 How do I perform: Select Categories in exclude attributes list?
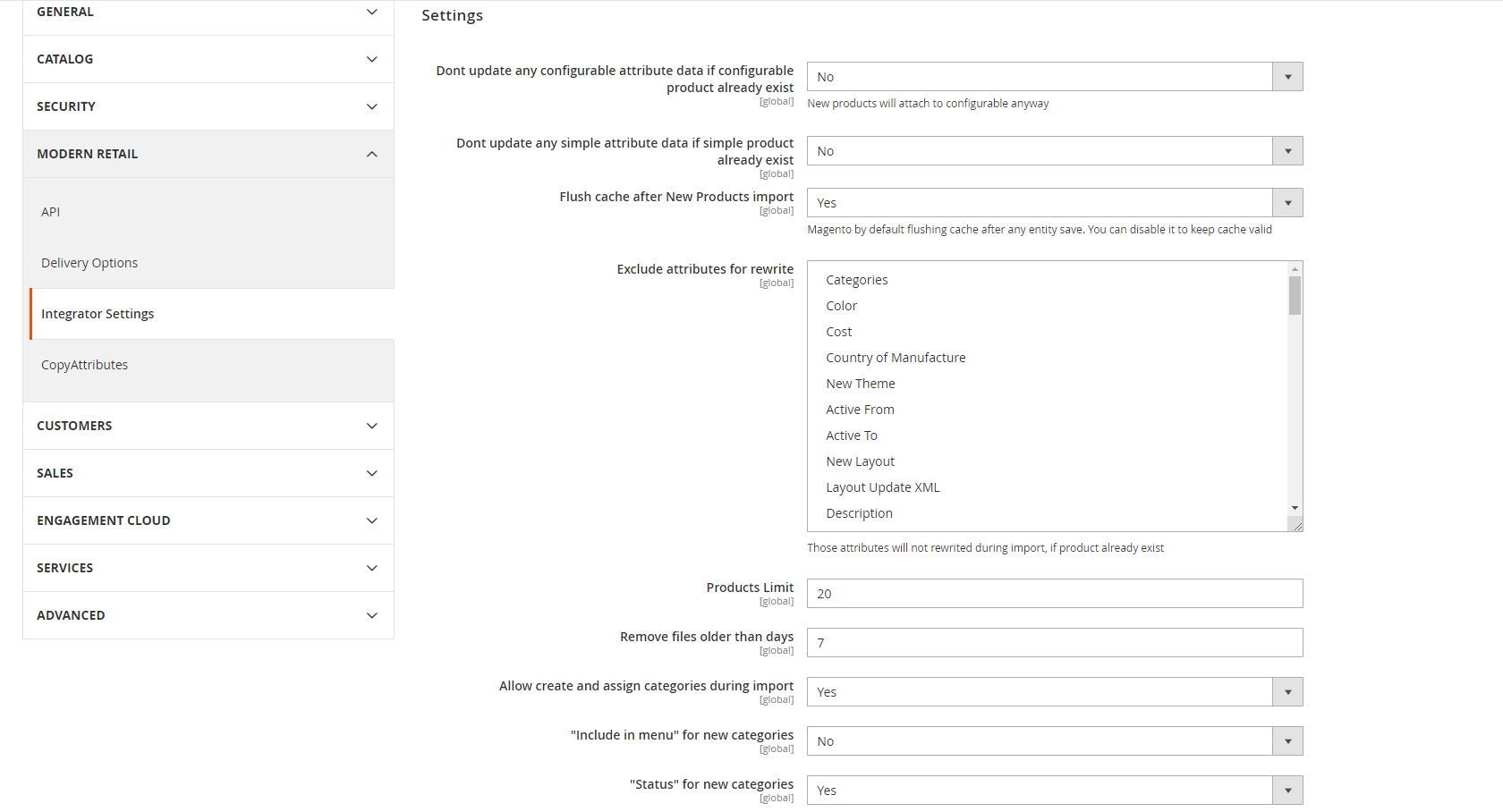[1048, 280]
